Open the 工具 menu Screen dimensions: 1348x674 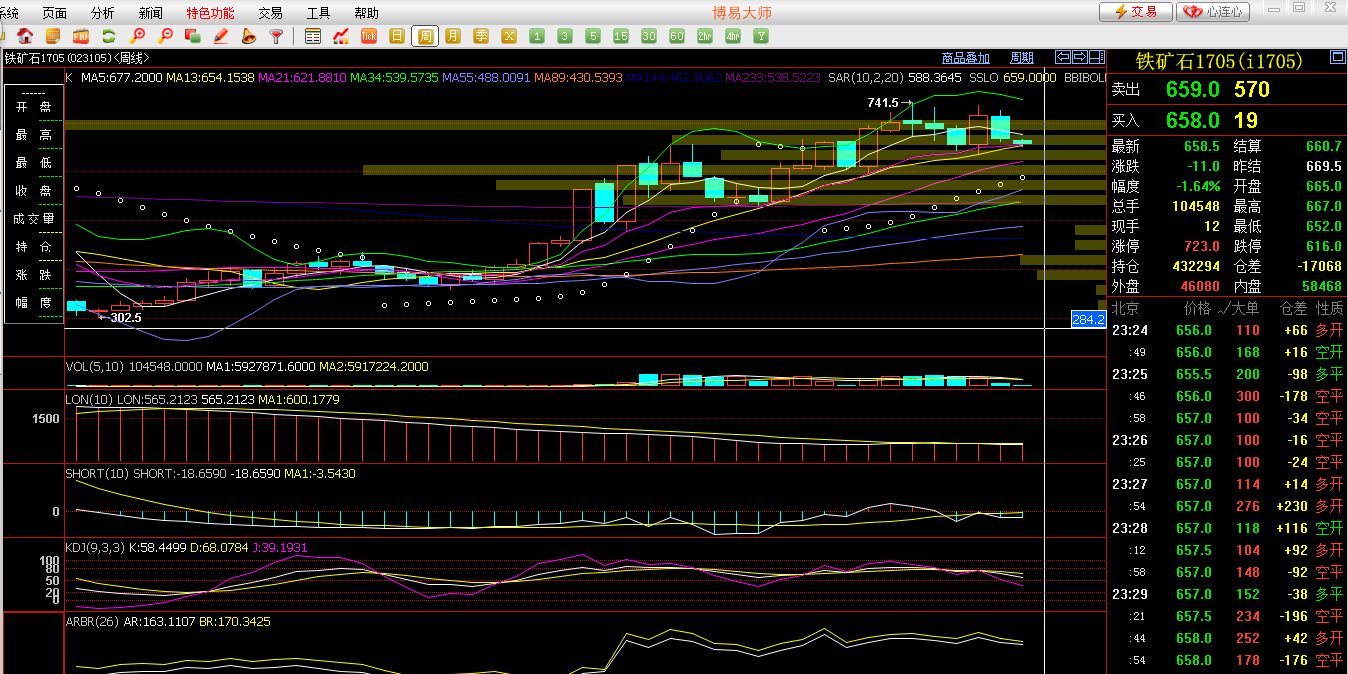pos(318,13)
